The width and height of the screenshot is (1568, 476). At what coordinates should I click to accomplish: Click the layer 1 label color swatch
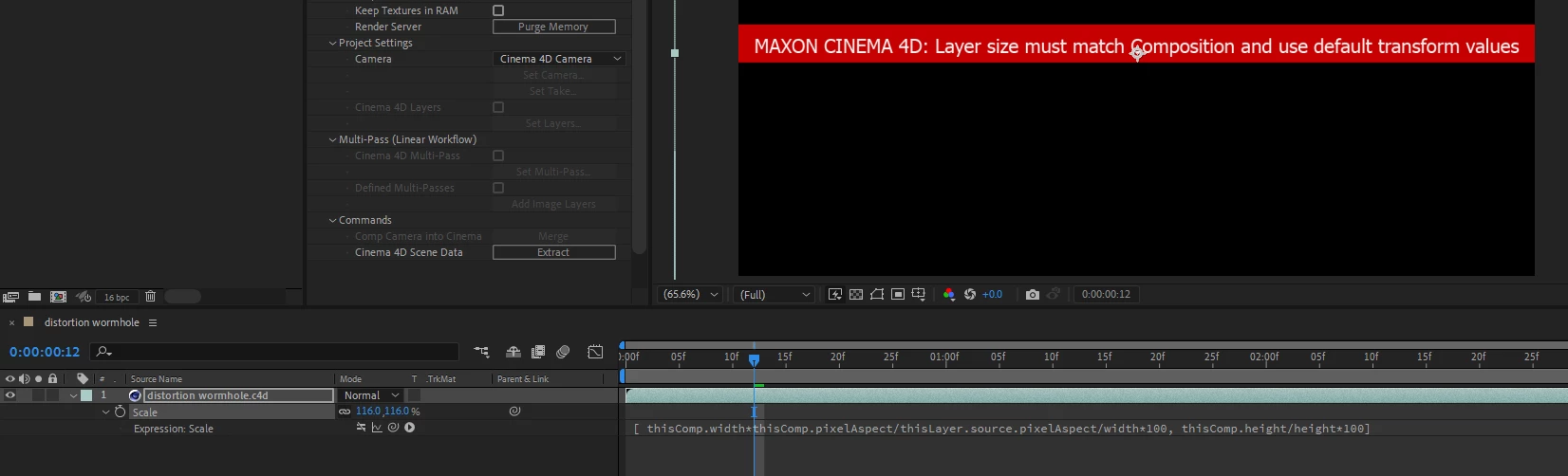point(86,395)
